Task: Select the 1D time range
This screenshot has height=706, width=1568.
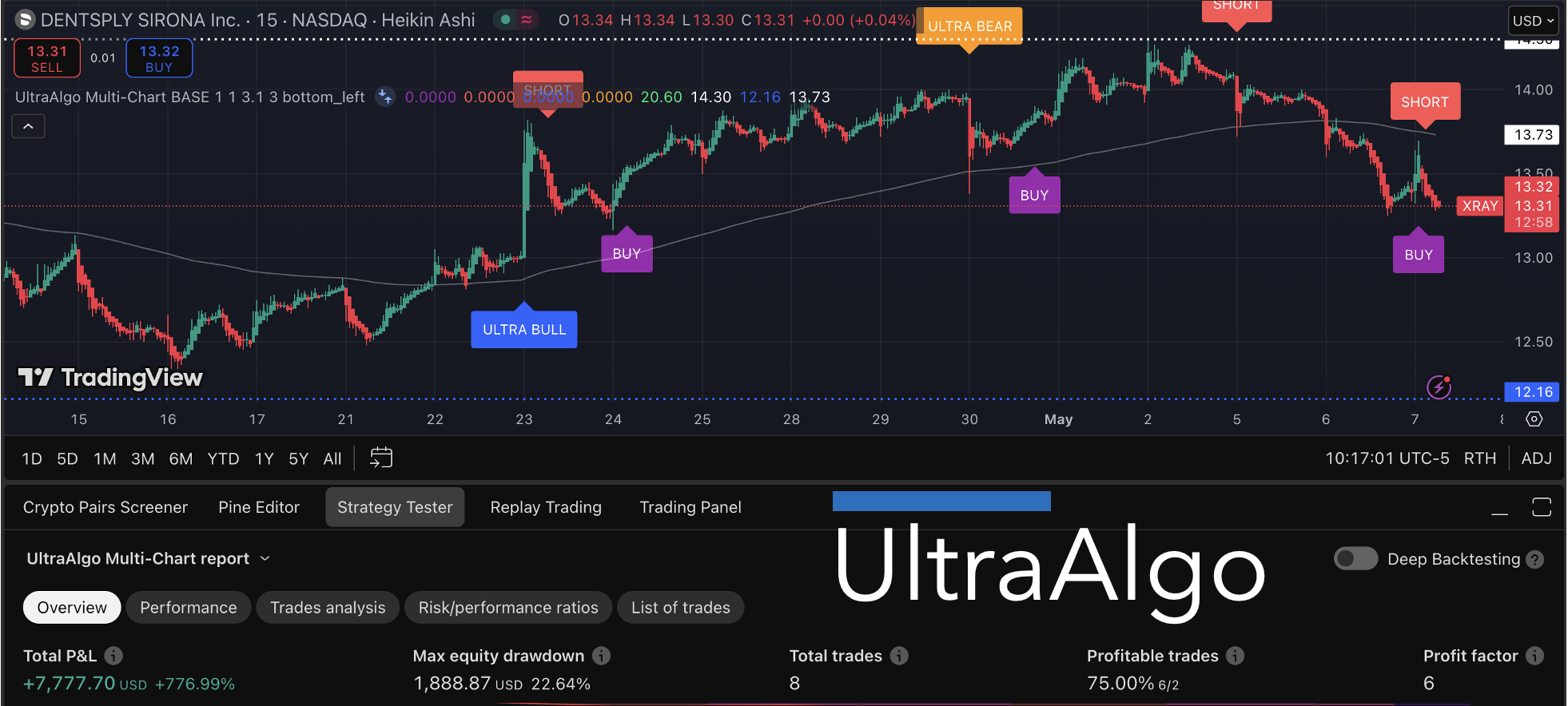Action: 32,458
